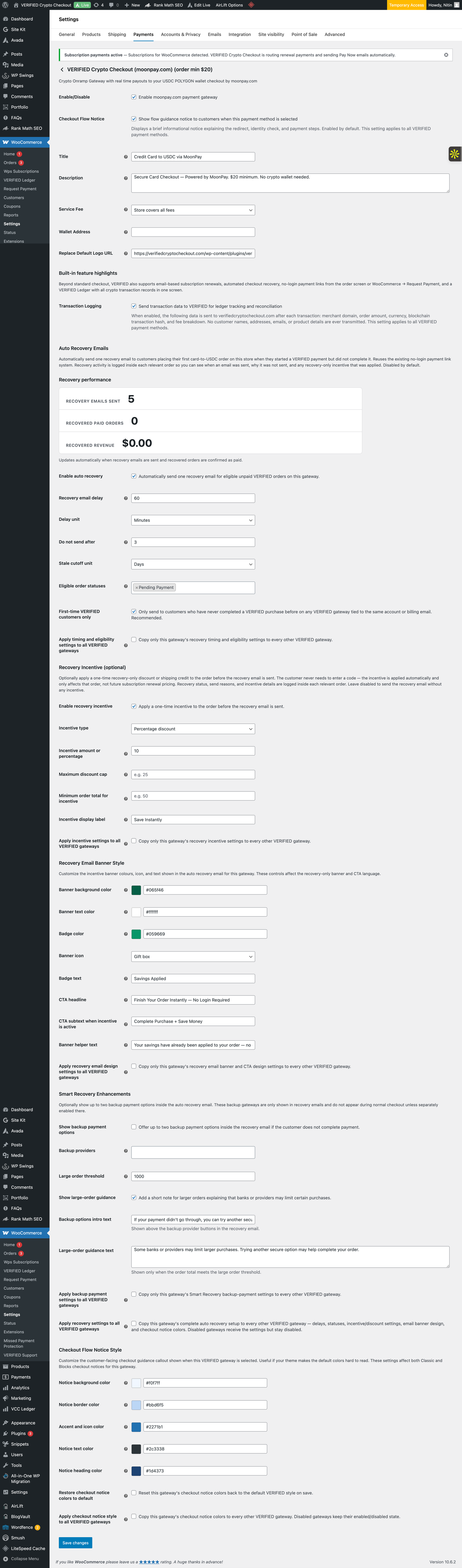Click the Save changes button
Screen dimensions: 462x1568
[75, 1542]
